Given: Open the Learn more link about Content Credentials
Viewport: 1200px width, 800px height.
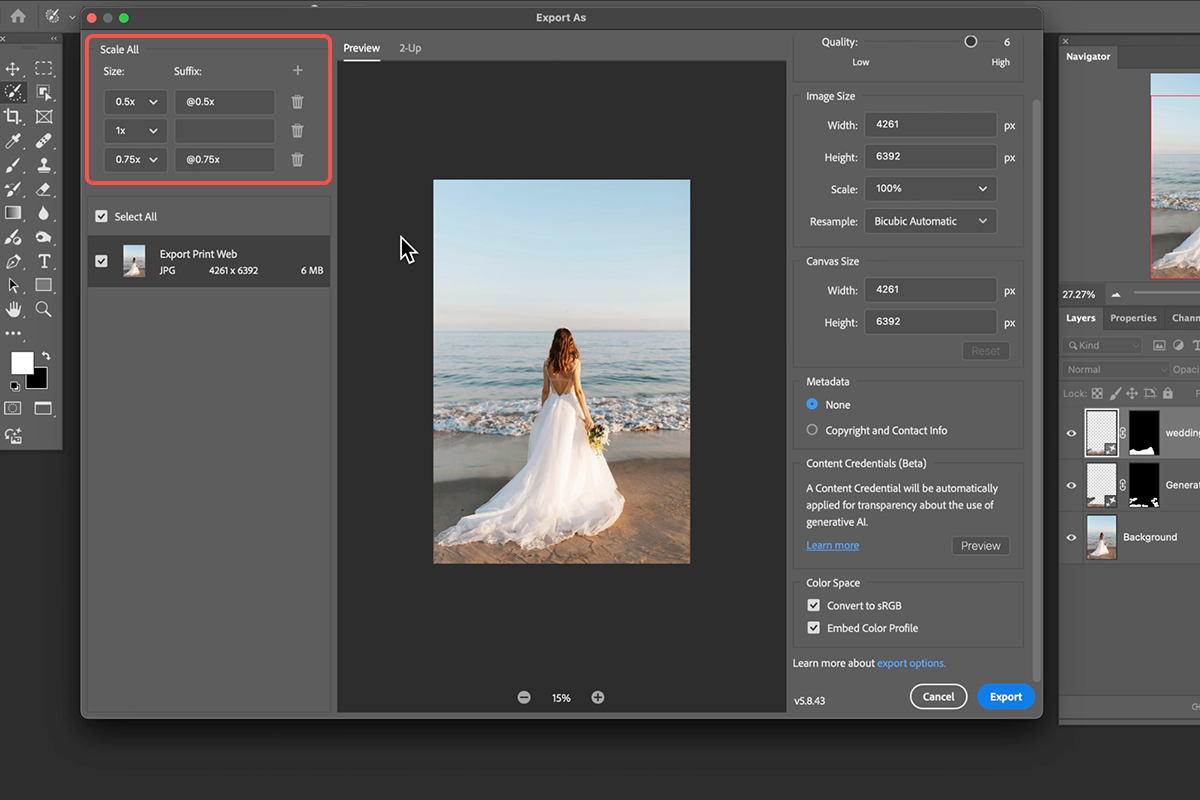Looking at the screenshot, I should [x=832, y=545].
